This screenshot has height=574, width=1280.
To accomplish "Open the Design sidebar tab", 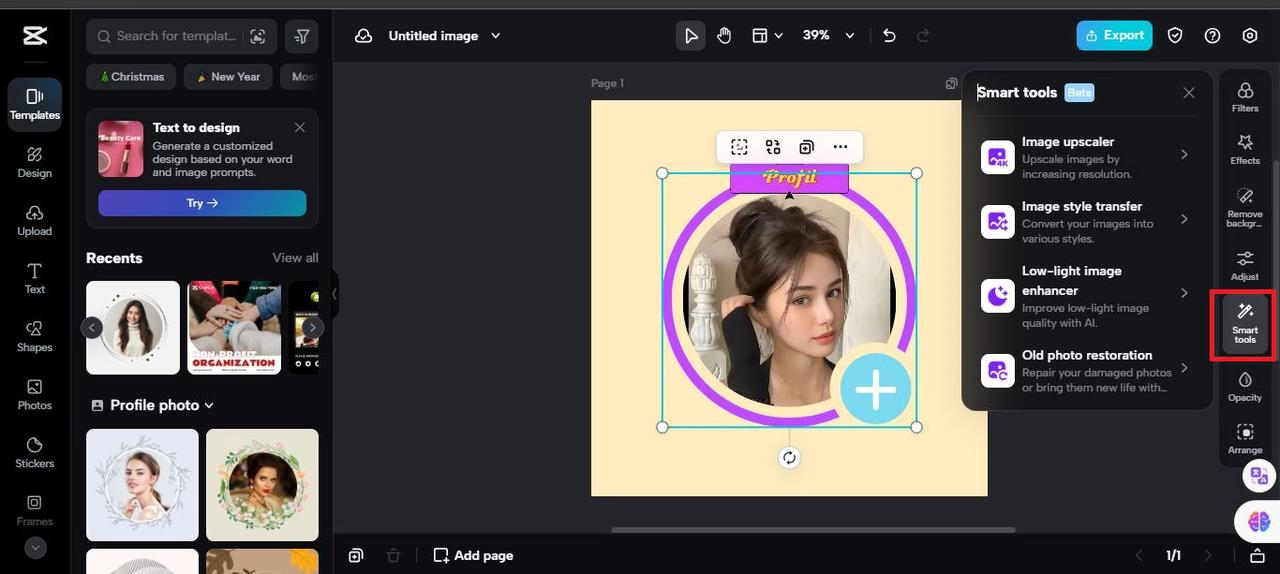I will pos(34,162).
